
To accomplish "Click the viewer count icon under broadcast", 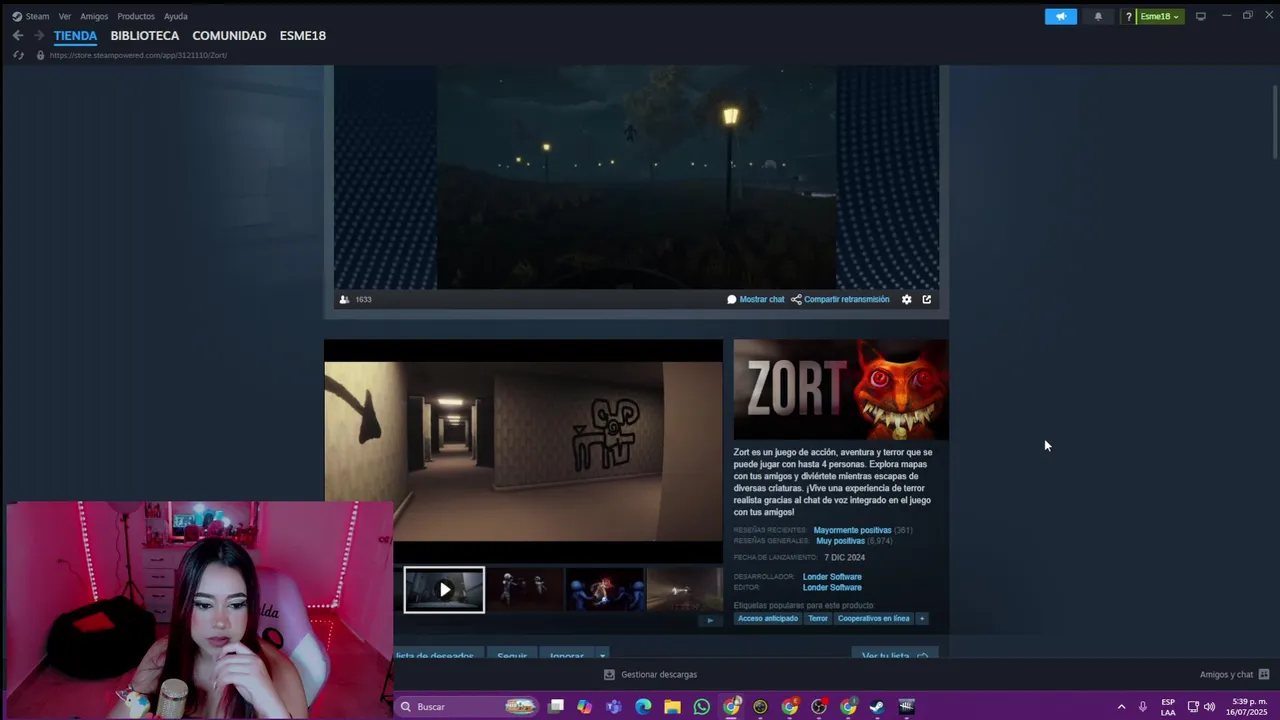I will (x=344, y=299).
